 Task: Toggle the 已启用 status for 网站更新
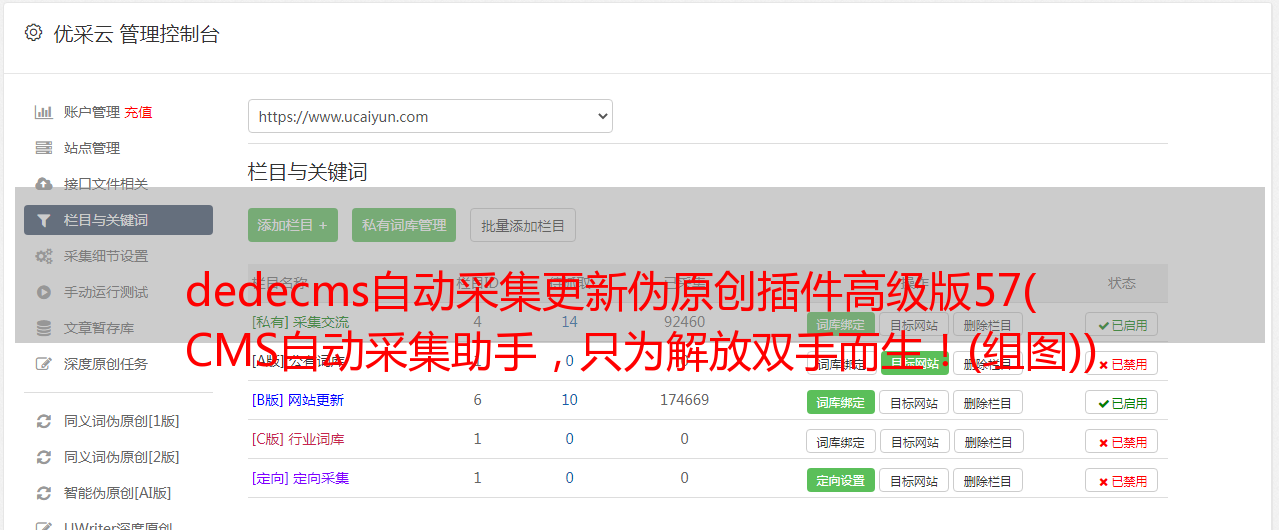[x=1122, y=402]
